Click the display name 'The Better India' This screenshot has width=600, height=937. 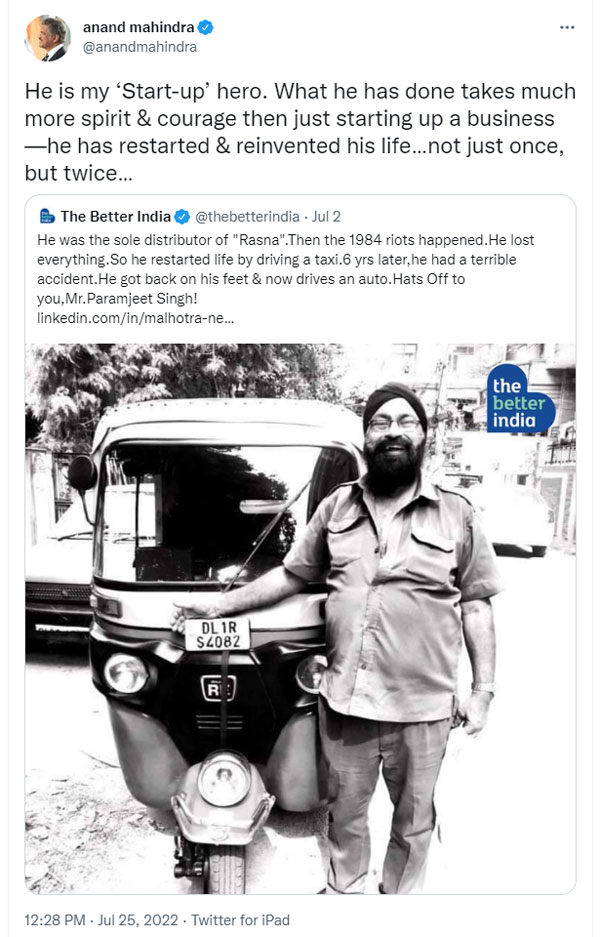click(110, 214)
